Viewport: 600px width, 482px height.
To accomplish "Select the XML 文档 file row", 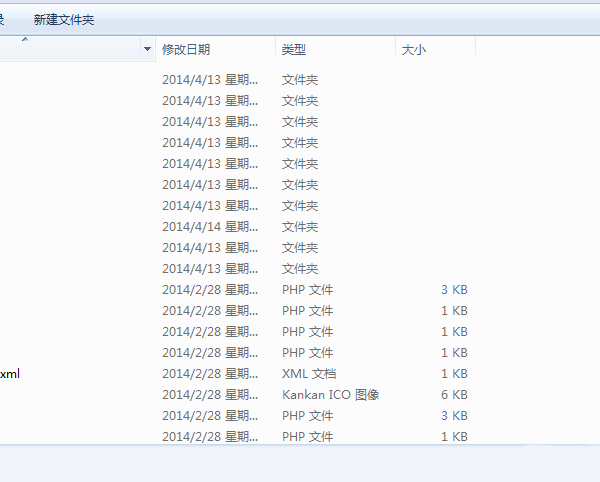I will click(308, 374).
